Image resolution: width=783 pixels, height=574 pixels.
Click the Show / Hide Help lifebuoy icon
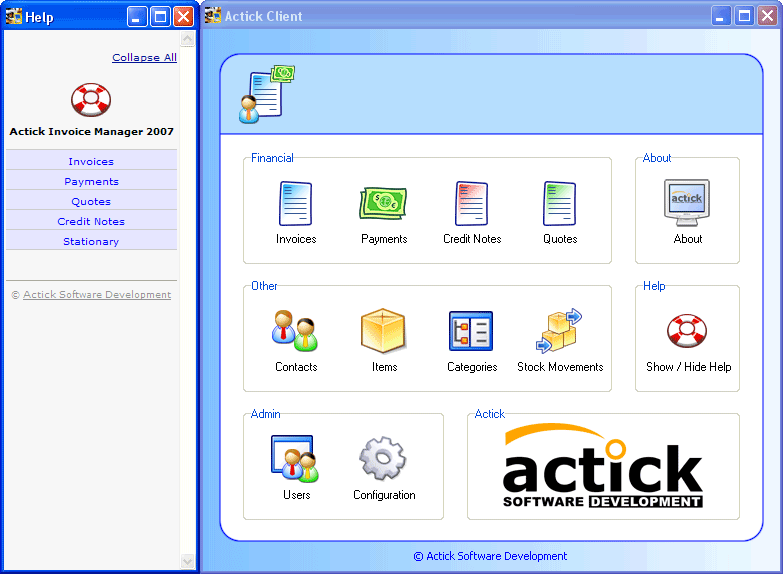687,331
